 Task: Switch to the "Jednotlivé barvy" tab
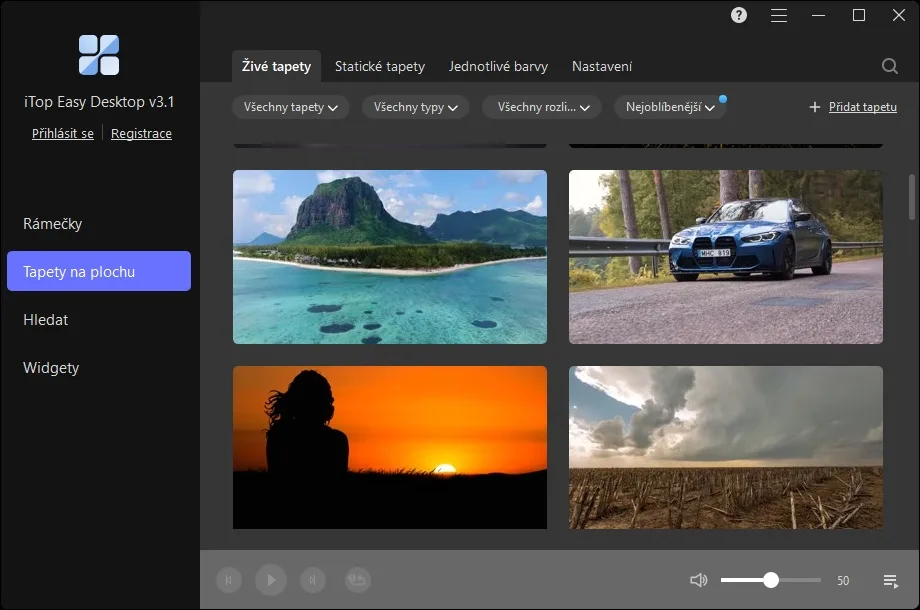(498, 67)
